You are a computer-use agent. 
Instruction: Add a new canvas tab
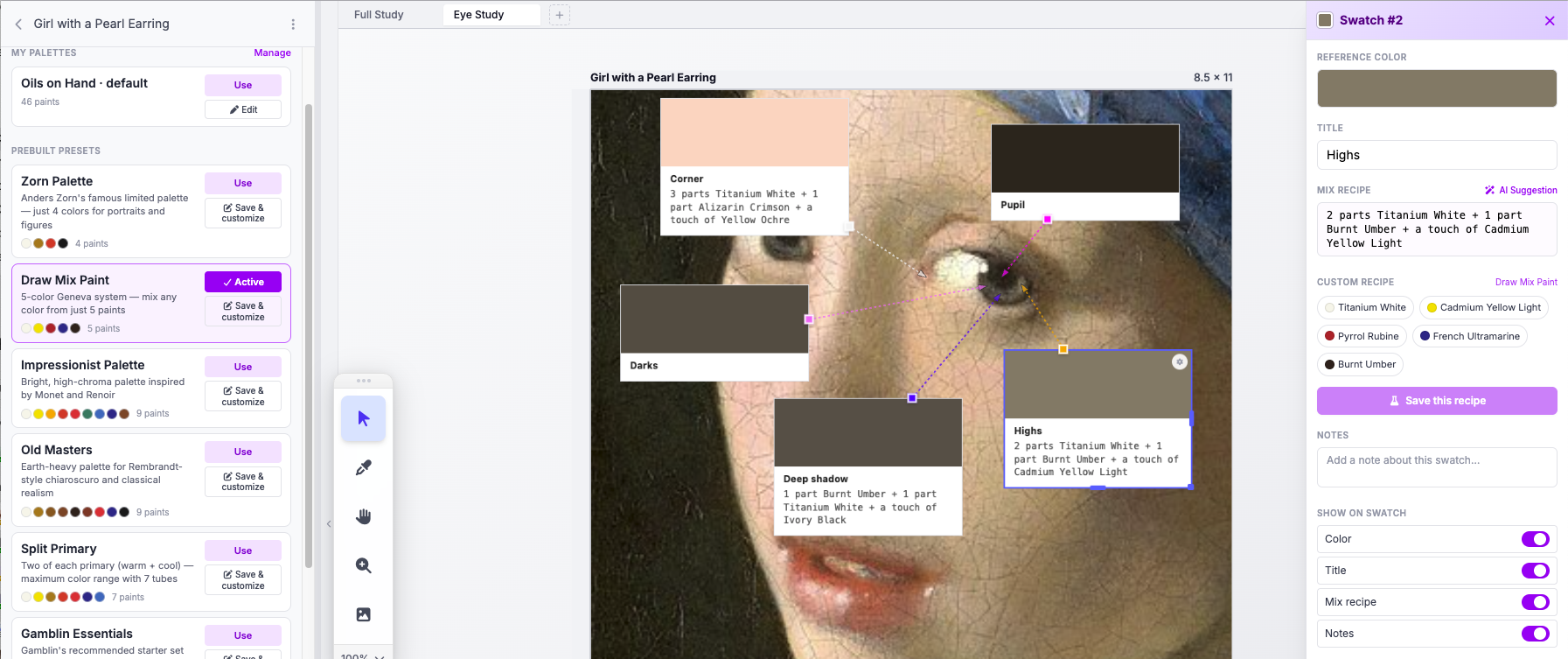pyautogui.click(x=560, y=15)
